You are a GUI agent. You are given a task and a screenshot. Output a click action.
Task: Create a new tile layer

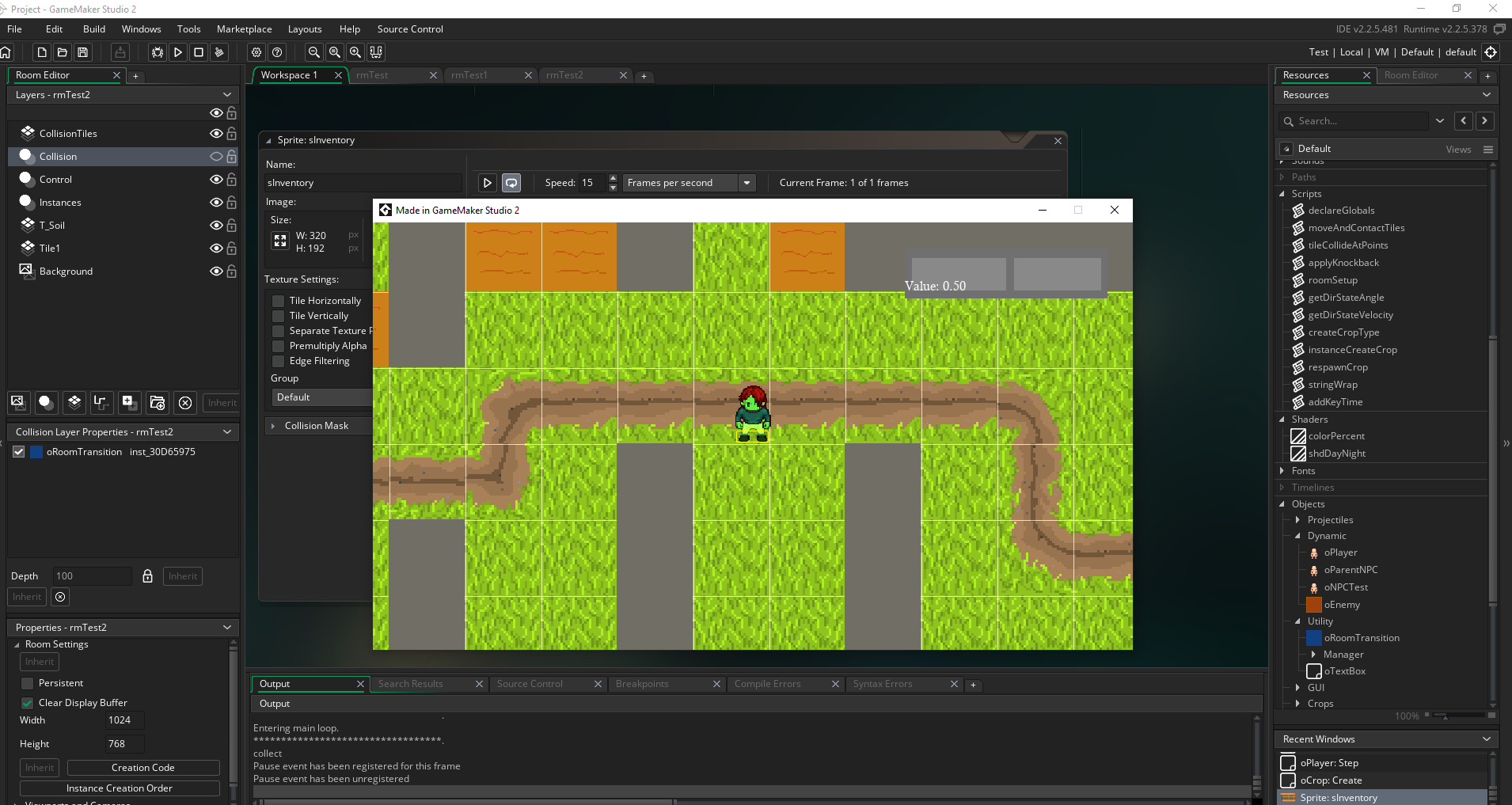[x=74, y=402]
